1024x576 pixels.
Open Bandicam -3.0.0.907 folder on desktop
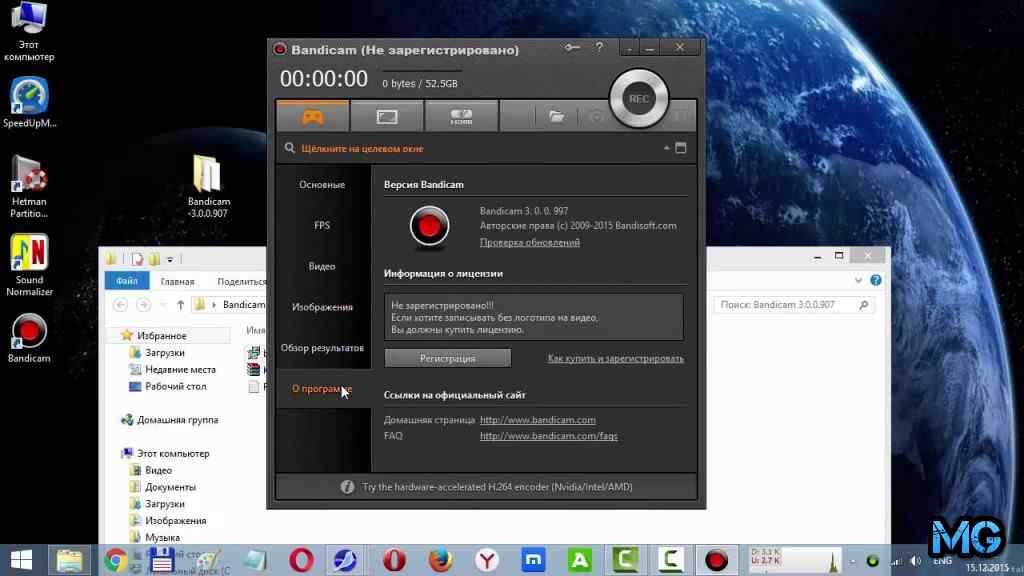tap(208, 187)
